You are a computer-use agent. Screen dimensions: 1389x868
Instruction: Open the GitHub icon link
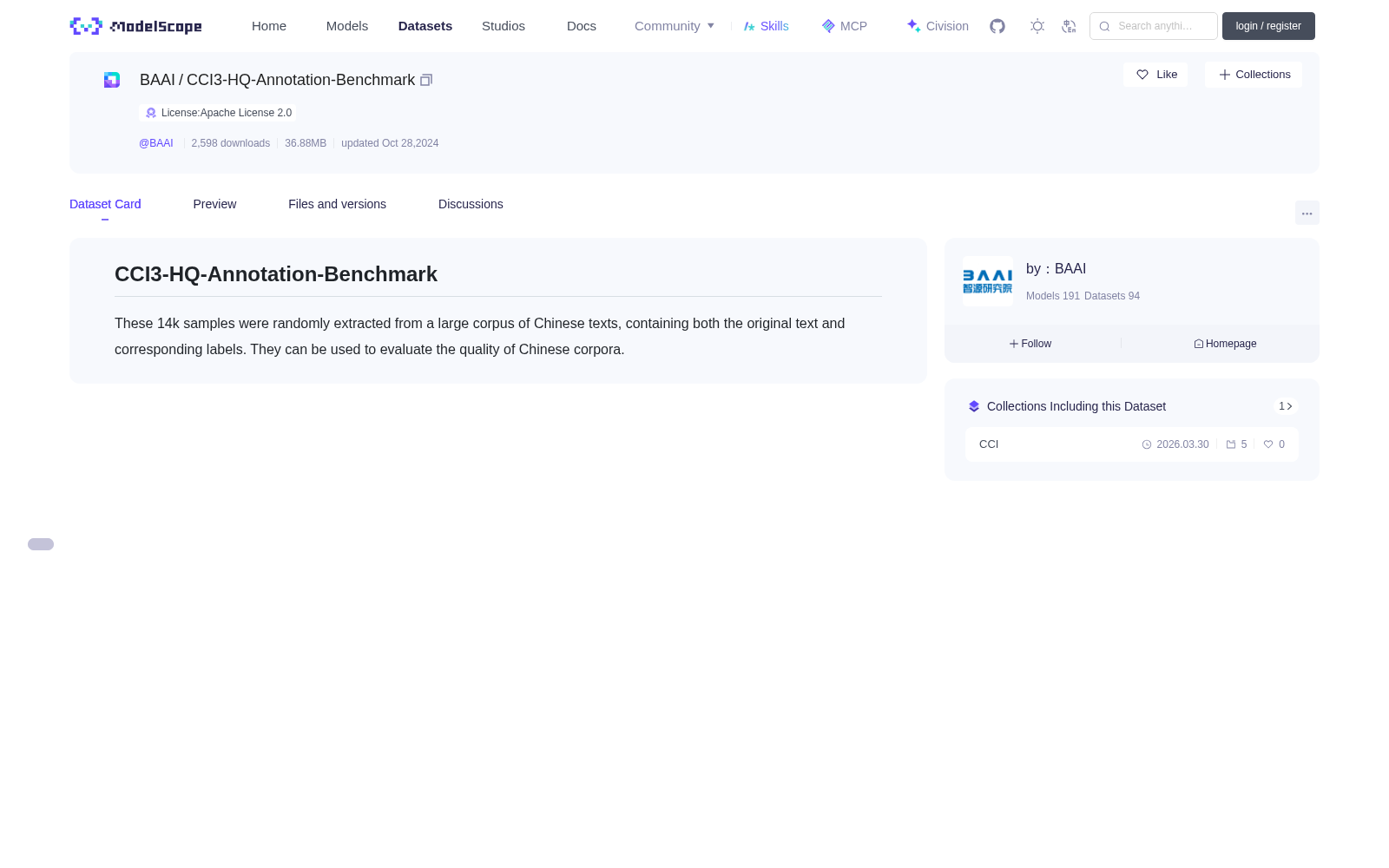[997, 26]
